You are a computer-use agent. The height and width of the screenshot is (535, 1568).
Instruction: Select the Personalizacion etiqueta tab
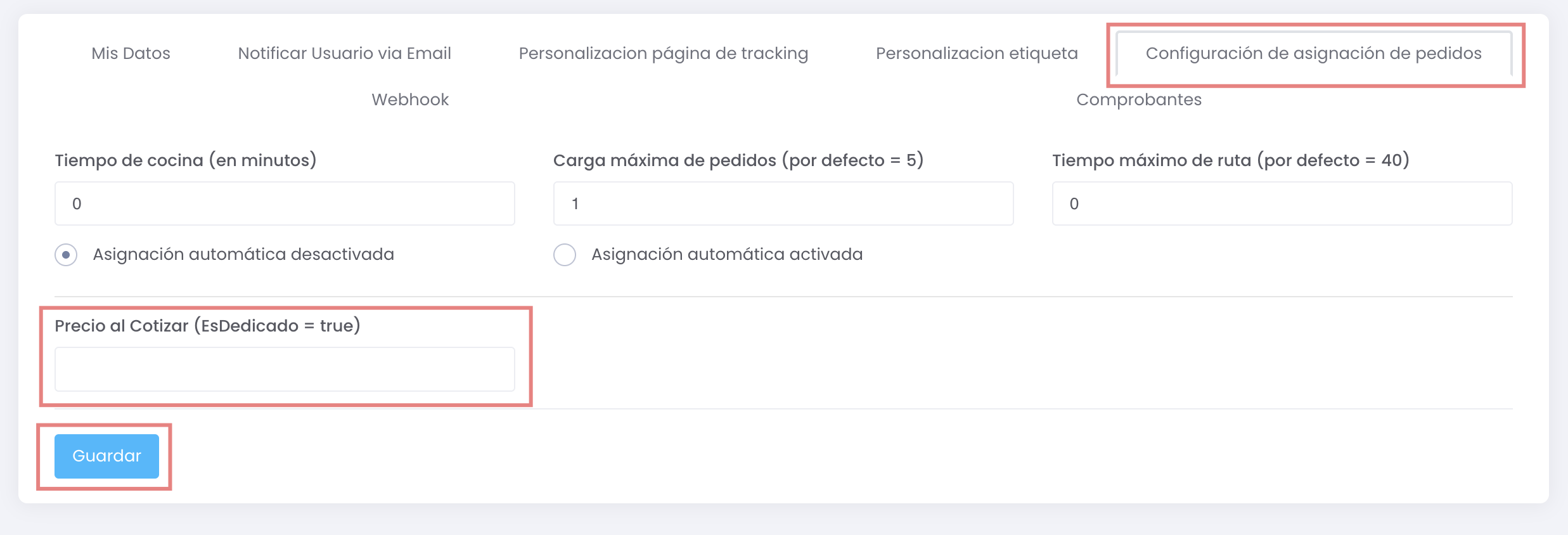coord(976,53)
